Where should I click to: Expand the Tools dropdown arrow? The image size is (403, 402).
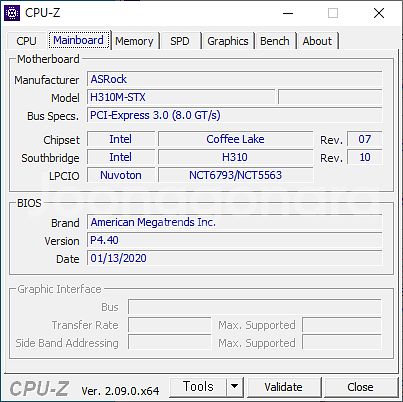tap(235, 387)
